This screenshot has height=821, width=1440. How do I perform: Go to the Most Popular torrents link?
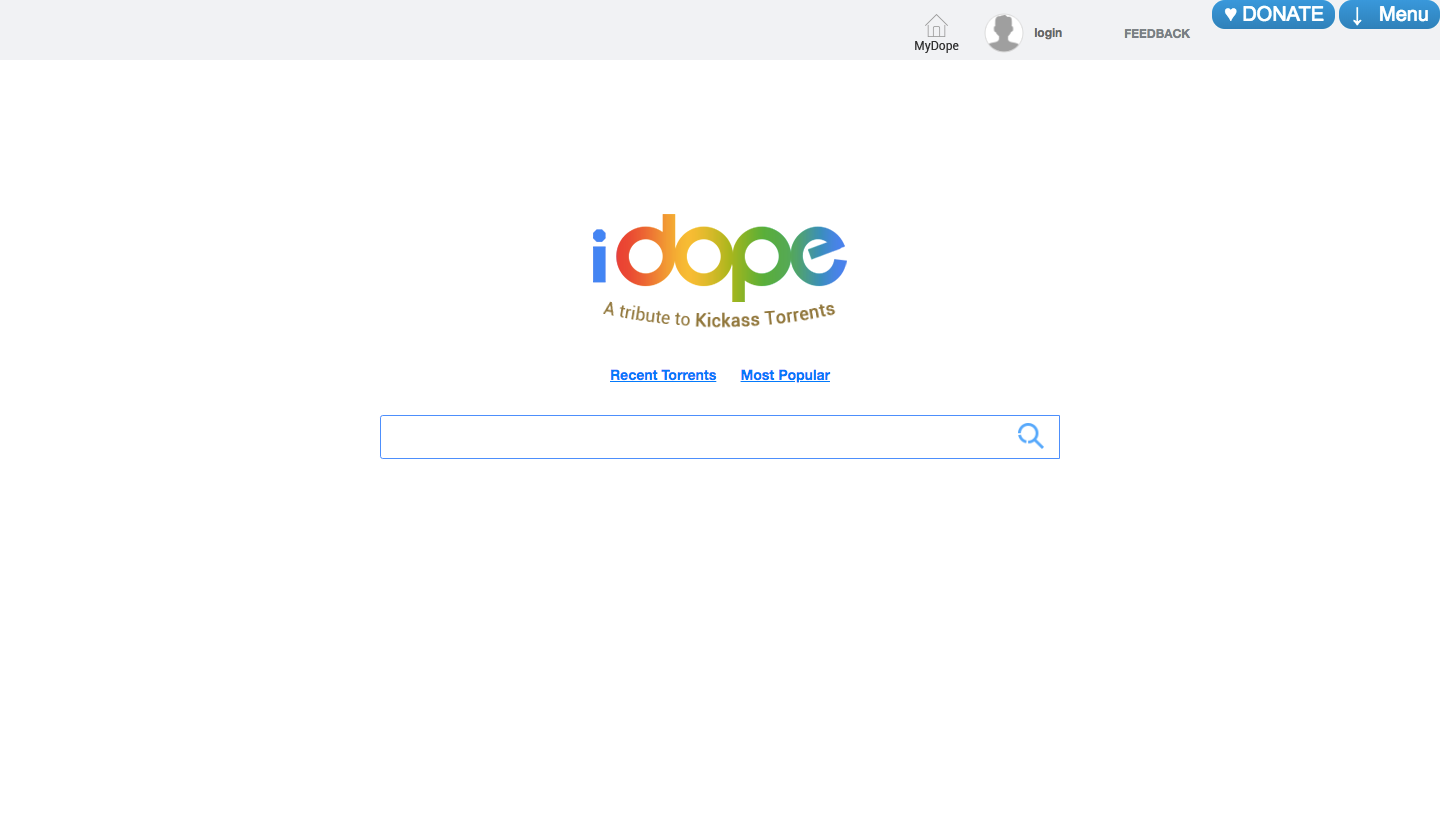[785, 375]
